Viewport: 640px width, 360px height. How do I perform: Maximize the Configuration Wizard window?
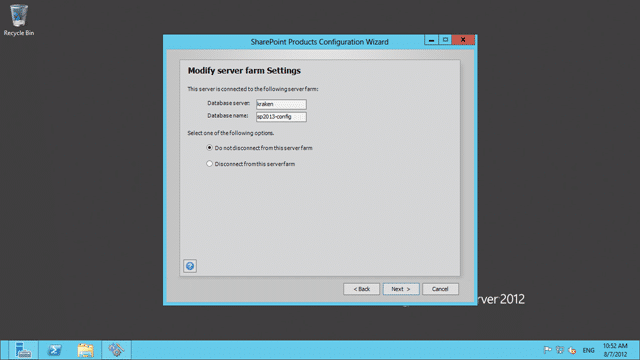(445, 40)
